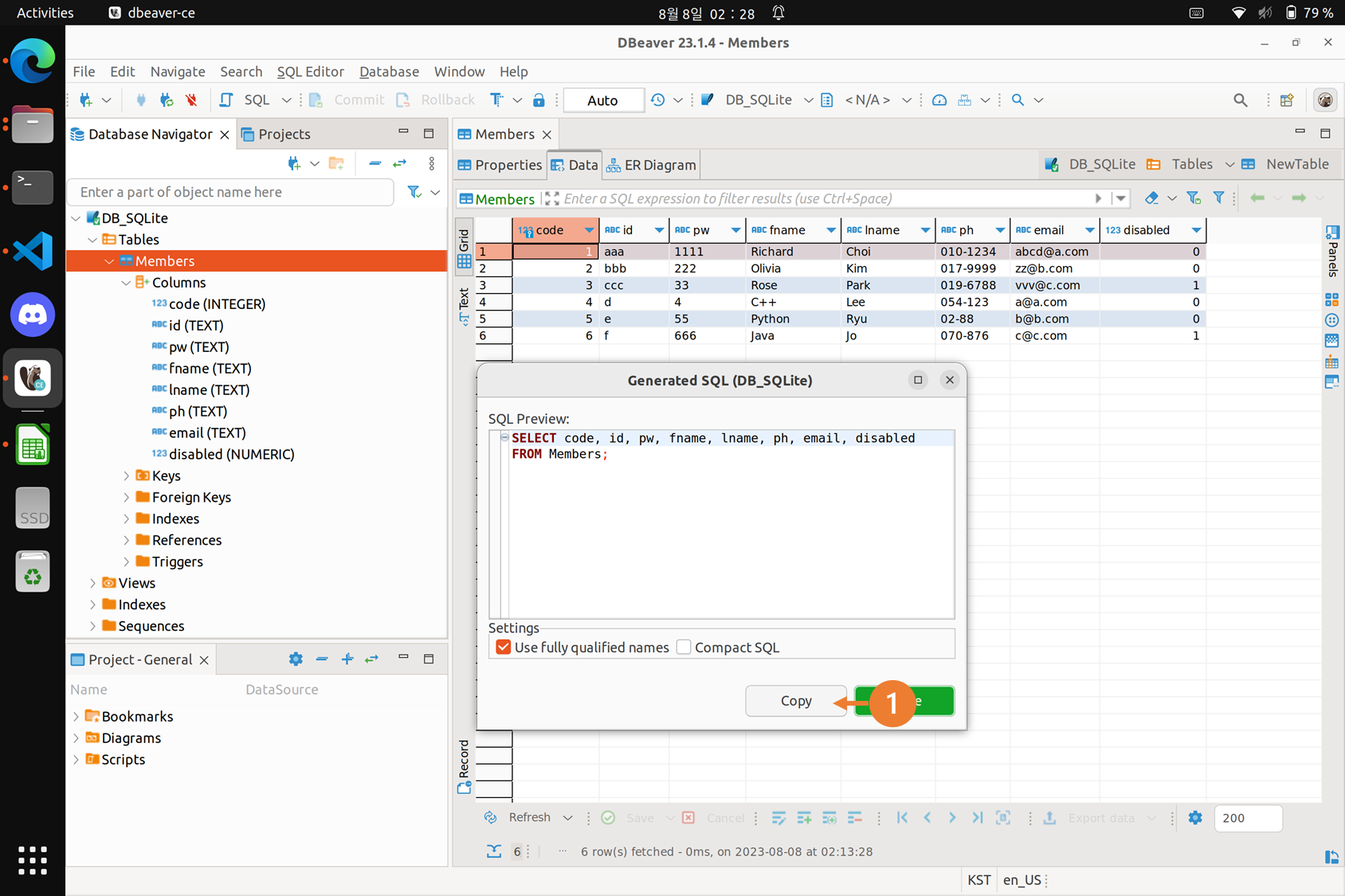Open new database connection icon in main toolbar
Viewport: 1345px width, 896px height.
point(86,100)
